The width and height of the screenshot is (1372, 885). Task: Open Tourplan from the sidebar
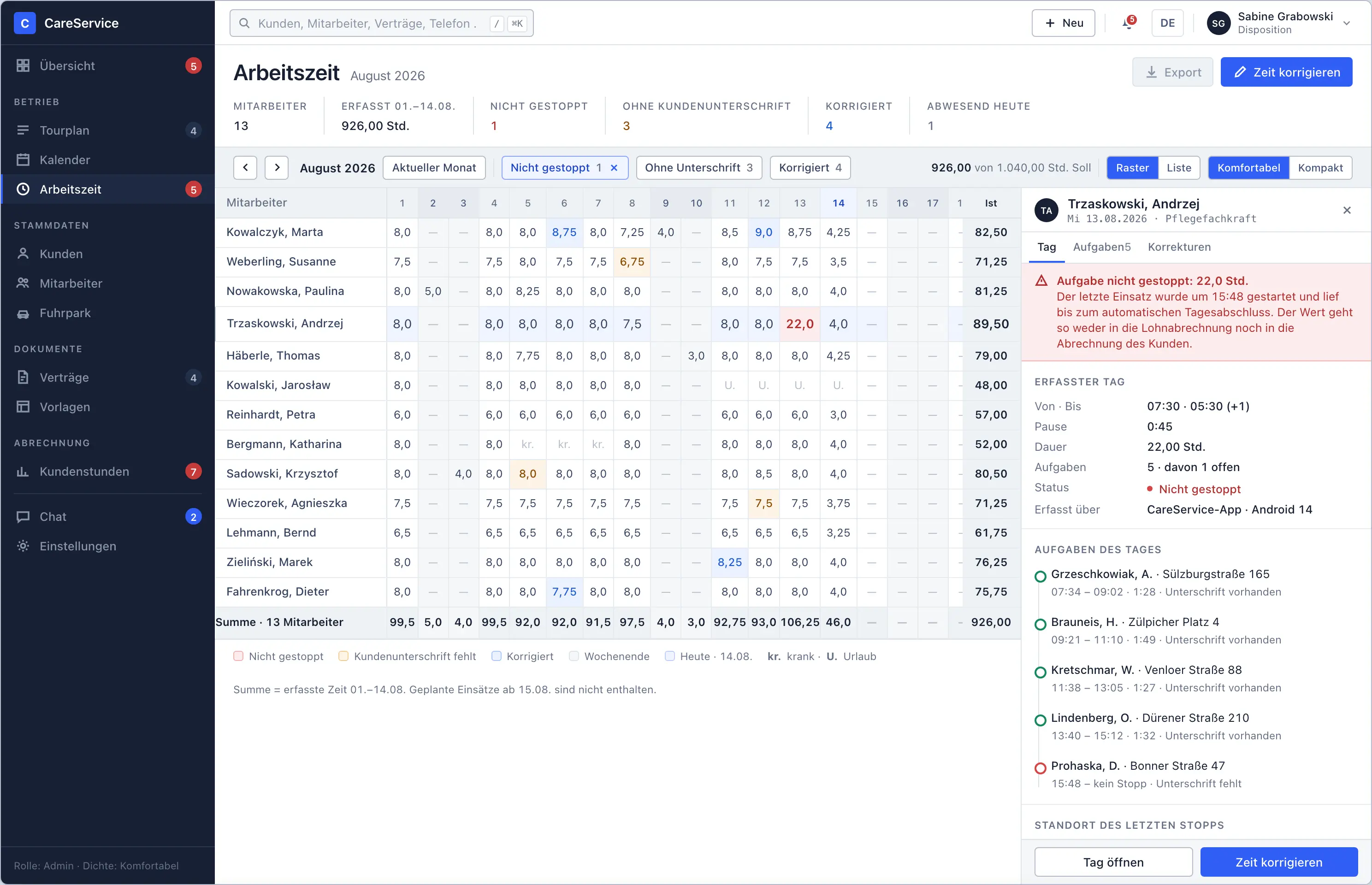(107, 130)
